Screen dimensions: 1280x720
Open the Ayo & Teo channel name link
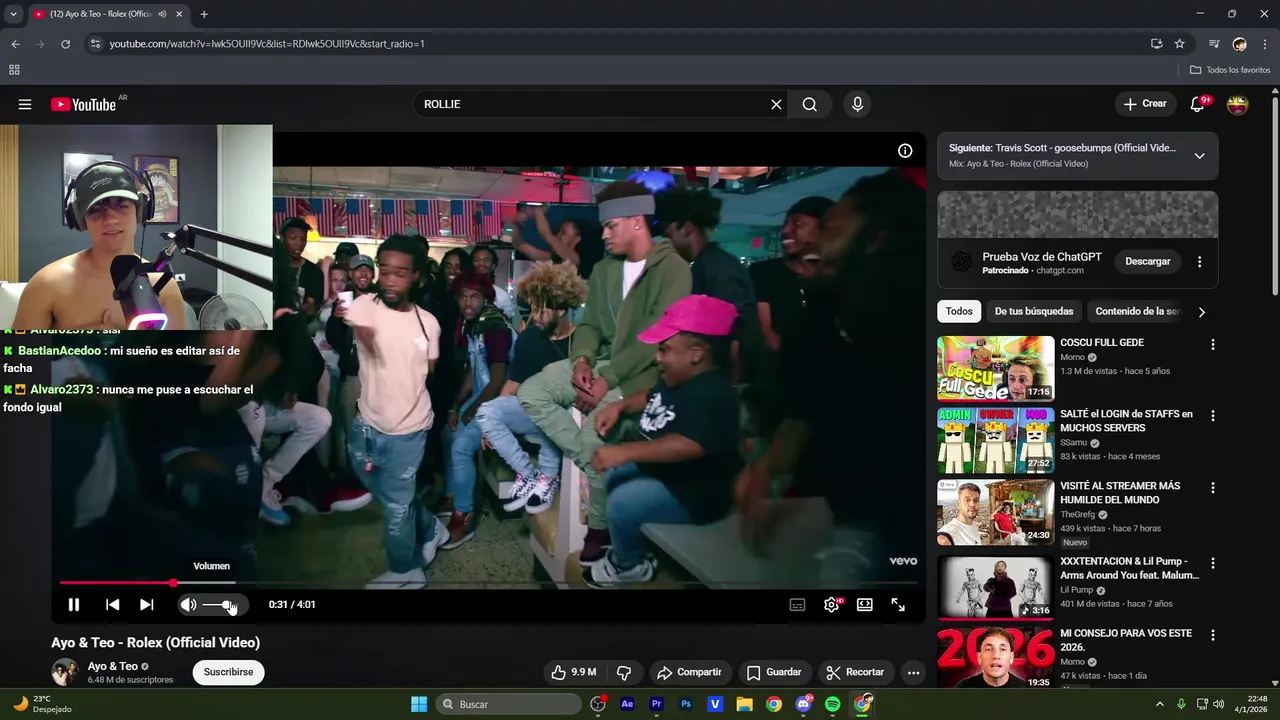[x=112, y=666]
